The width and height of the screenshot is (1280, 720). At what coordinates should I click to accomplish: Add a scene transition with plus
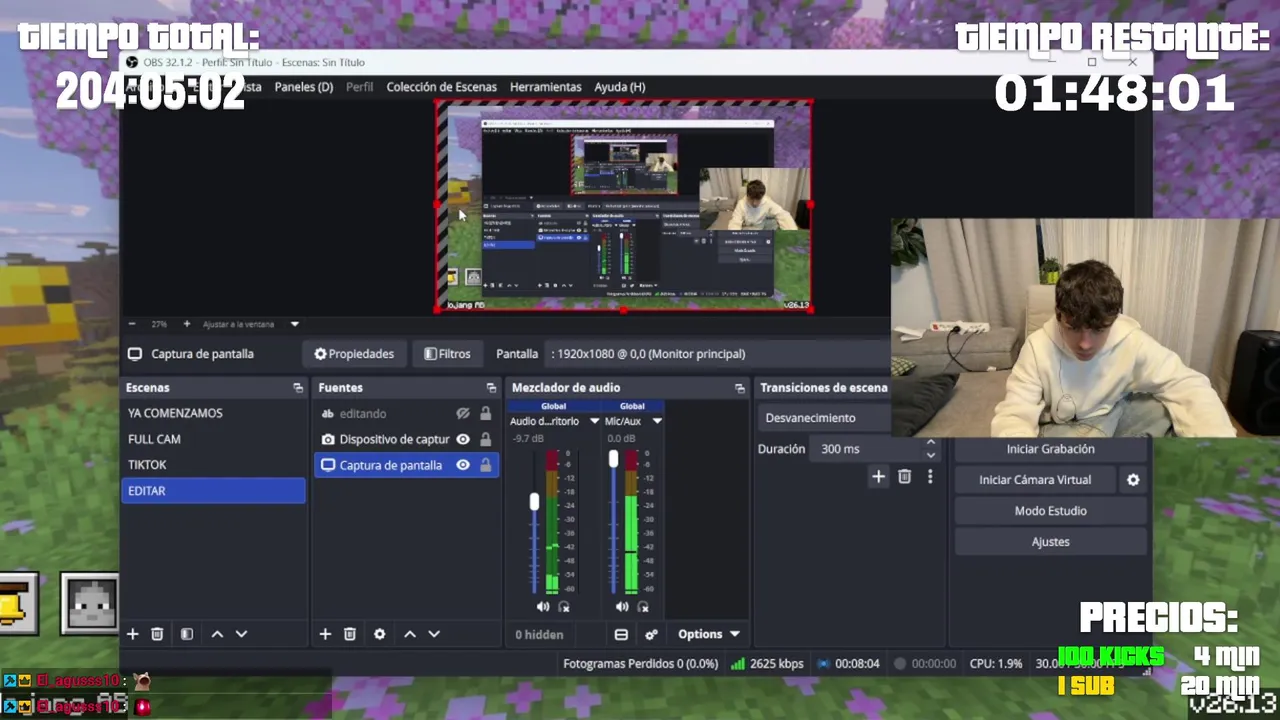tap(878, 477)
